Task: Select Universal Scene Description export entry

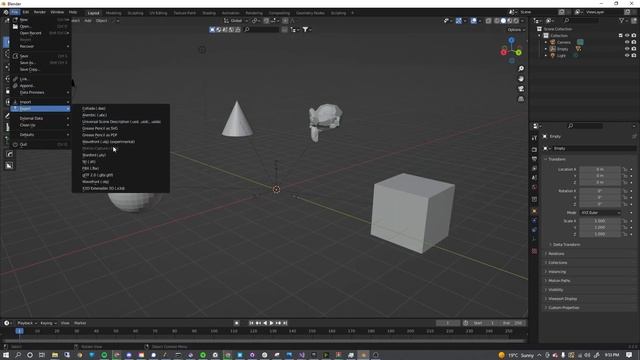Action: pyautogui.click(x=121, y=122)
